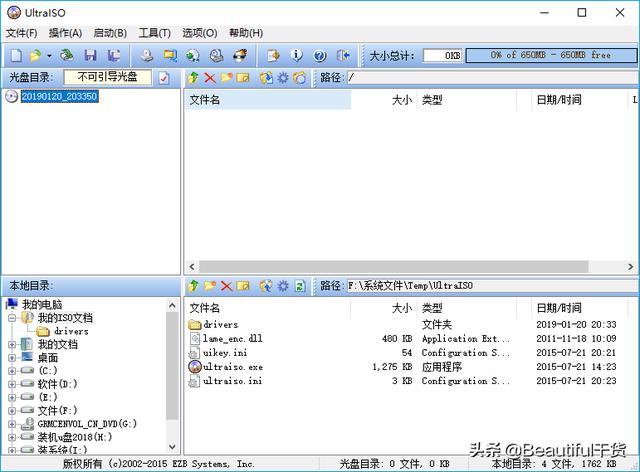640x472 pixels.
Task: Click the 大小总计 0KB size field
Action: coord(442,55)
